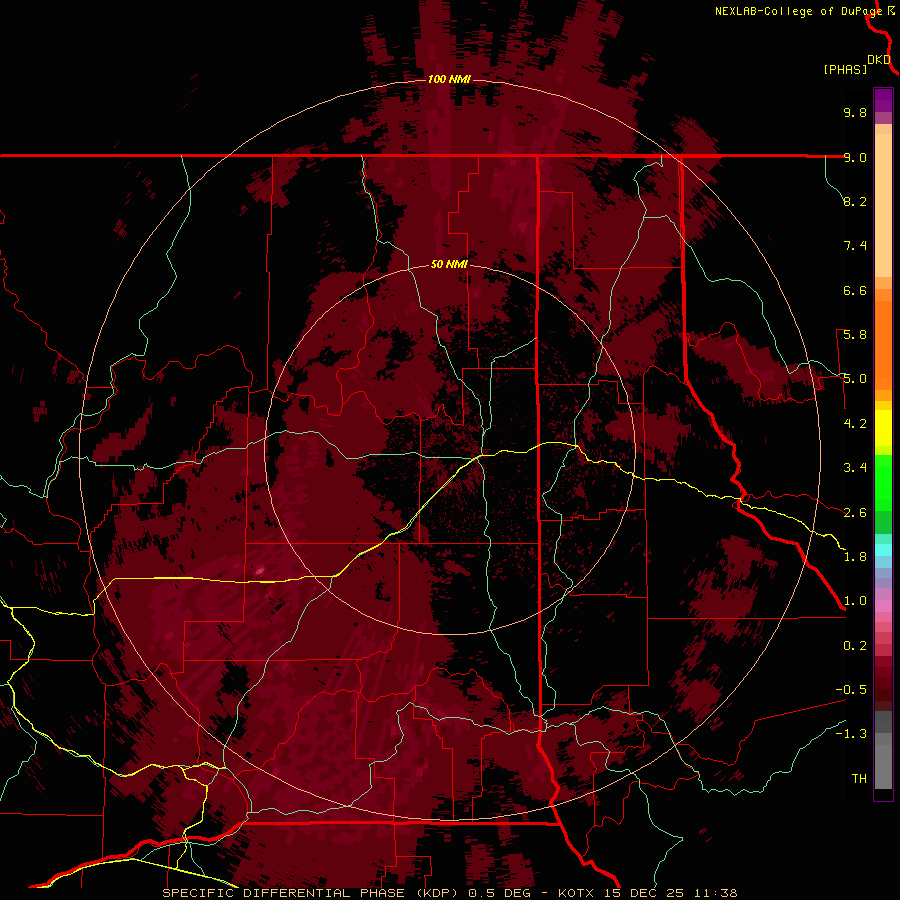Select the 3.4 scale value
Screen dimensions: 900x900
click(x=855, y=468)
